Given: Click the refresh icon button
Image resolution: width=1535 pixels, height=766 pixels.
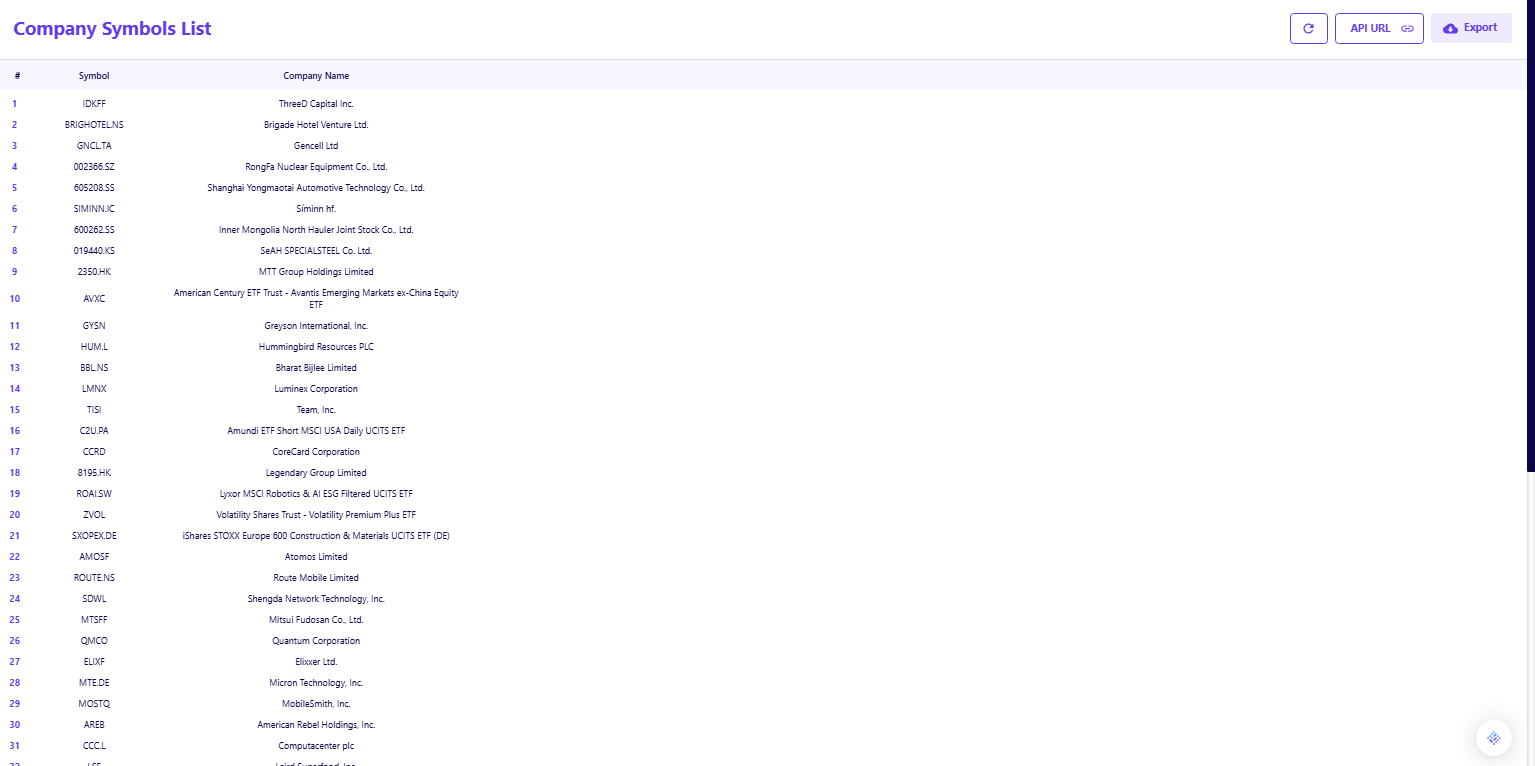Looking at the screenshot, I should click(1308, 28).
